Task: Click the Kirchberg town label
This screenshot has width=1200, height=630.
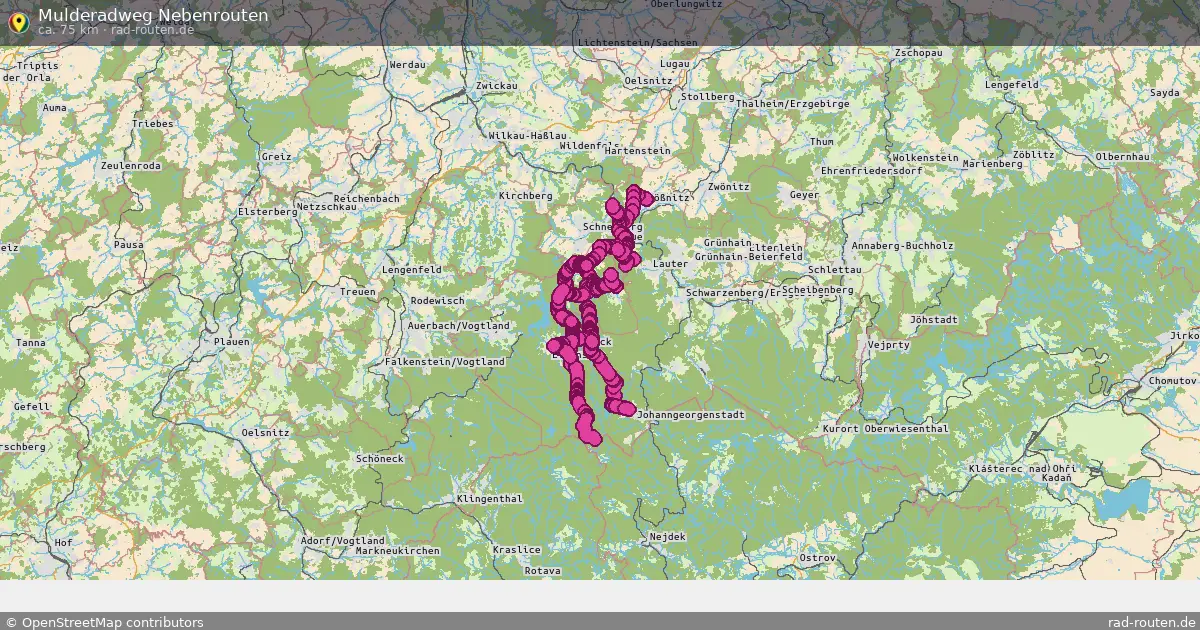Action: 525,196
